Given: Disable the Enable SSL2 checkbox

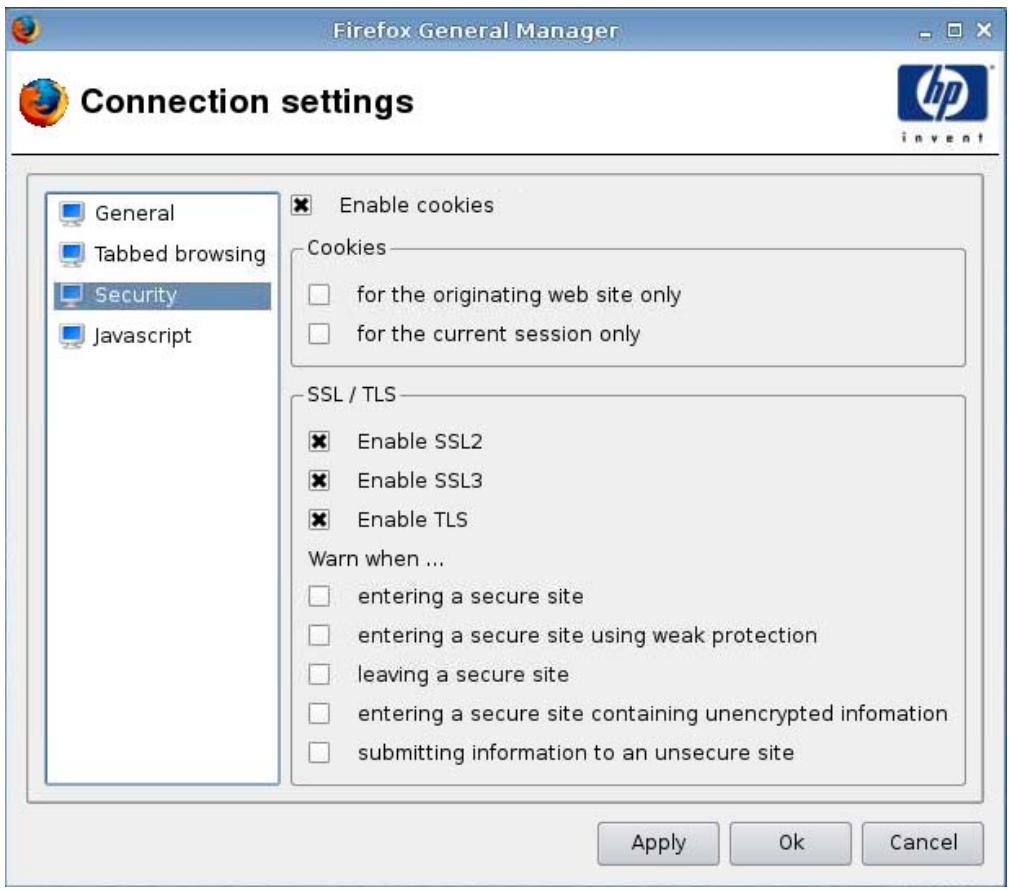Looking at the screenshot, I should [x=319, y=441].
